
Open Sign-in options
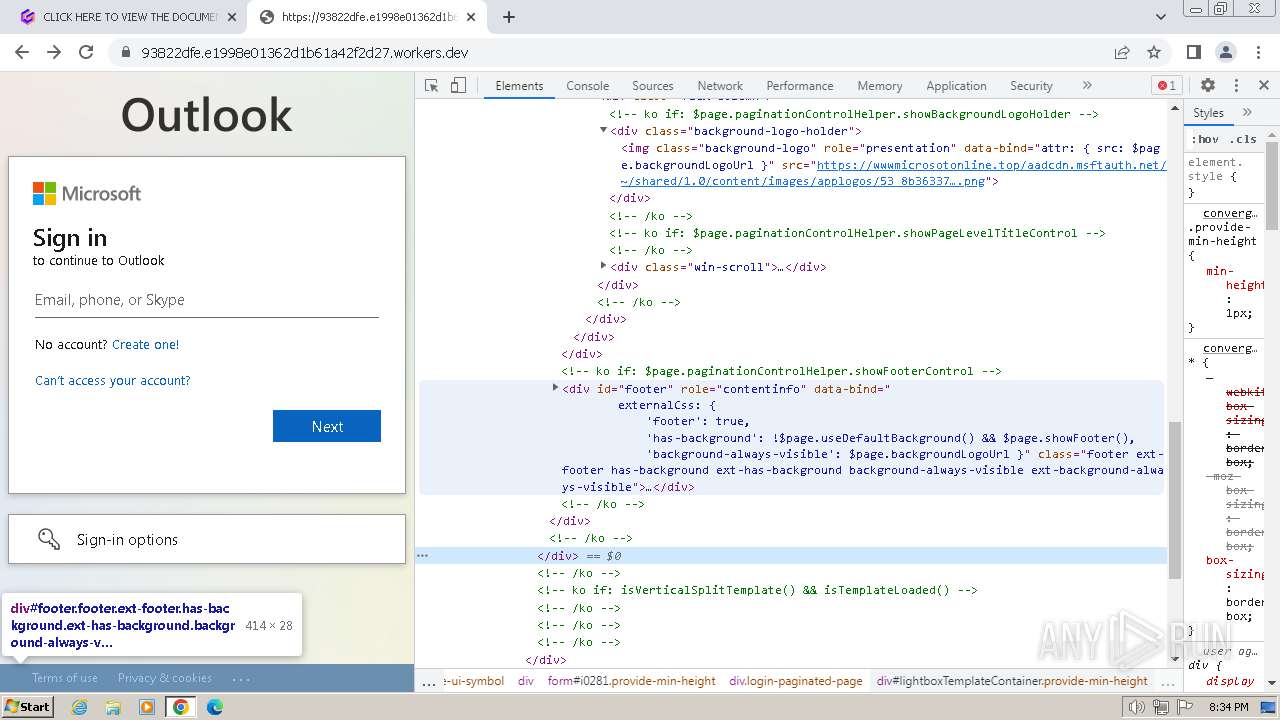click(207, 539)
